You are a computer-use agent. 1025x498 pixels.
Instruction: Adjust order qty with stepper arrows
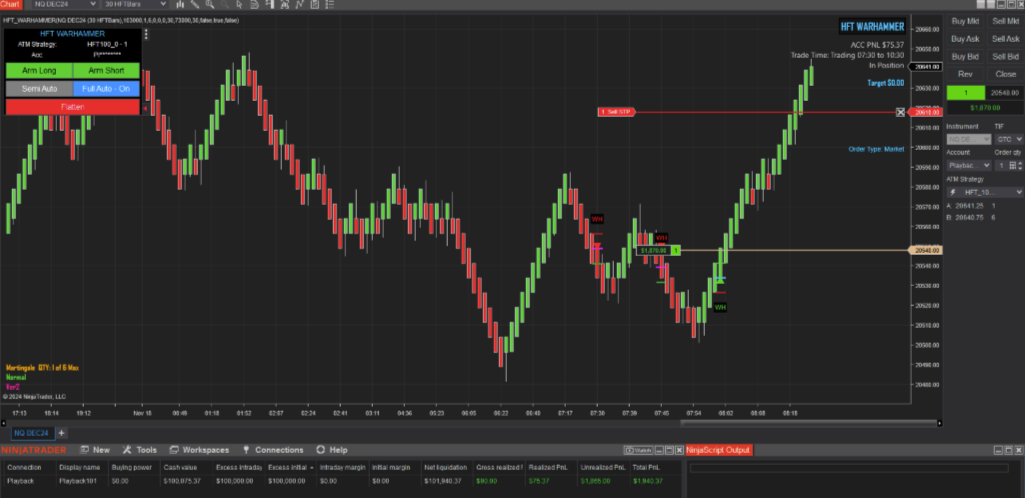1020,165
